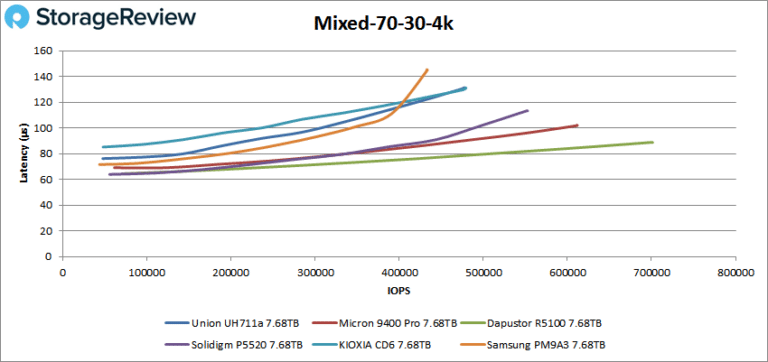This screenshot has height=362, width=768.
Task: Click the 400000 label on IOPS axis
Action: coord(399,274)
